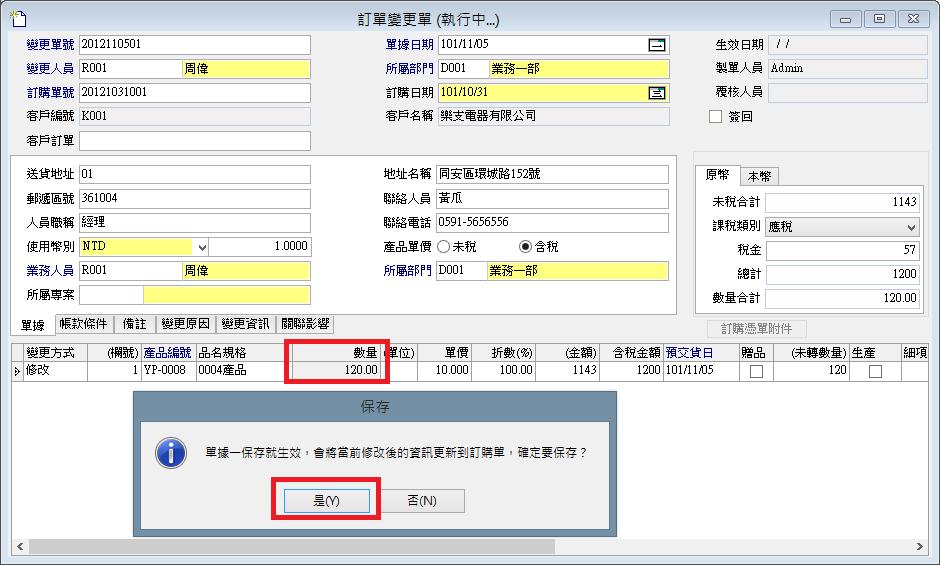The image size is (940, 565).
Task: Click 否(N) to cancel saving
Action: tap(421, 501)
